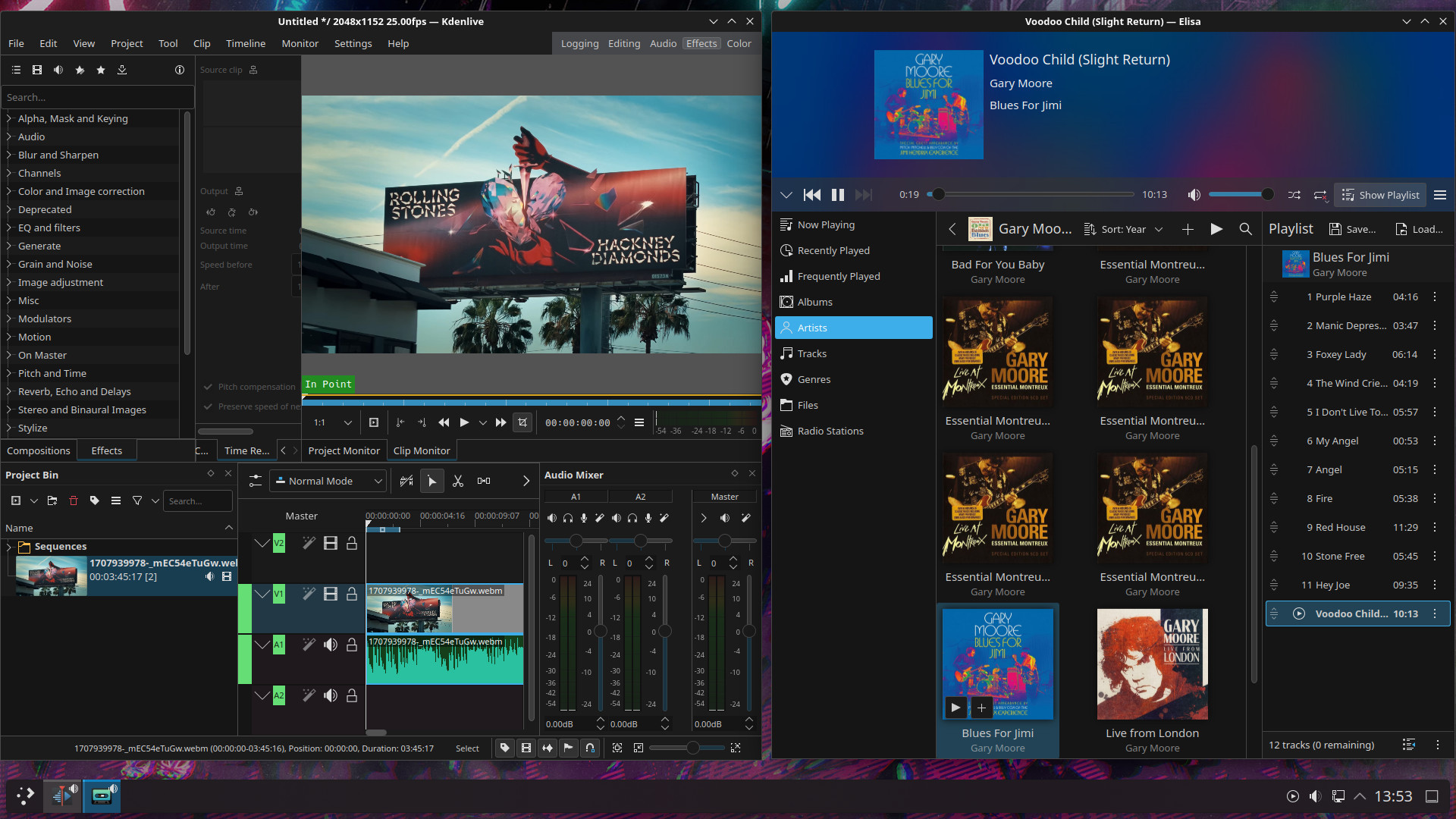Viewport: 1456px width, 819px height.
Task: Expand the Blur and Sharpen effects category
Action: coord(9,155)
